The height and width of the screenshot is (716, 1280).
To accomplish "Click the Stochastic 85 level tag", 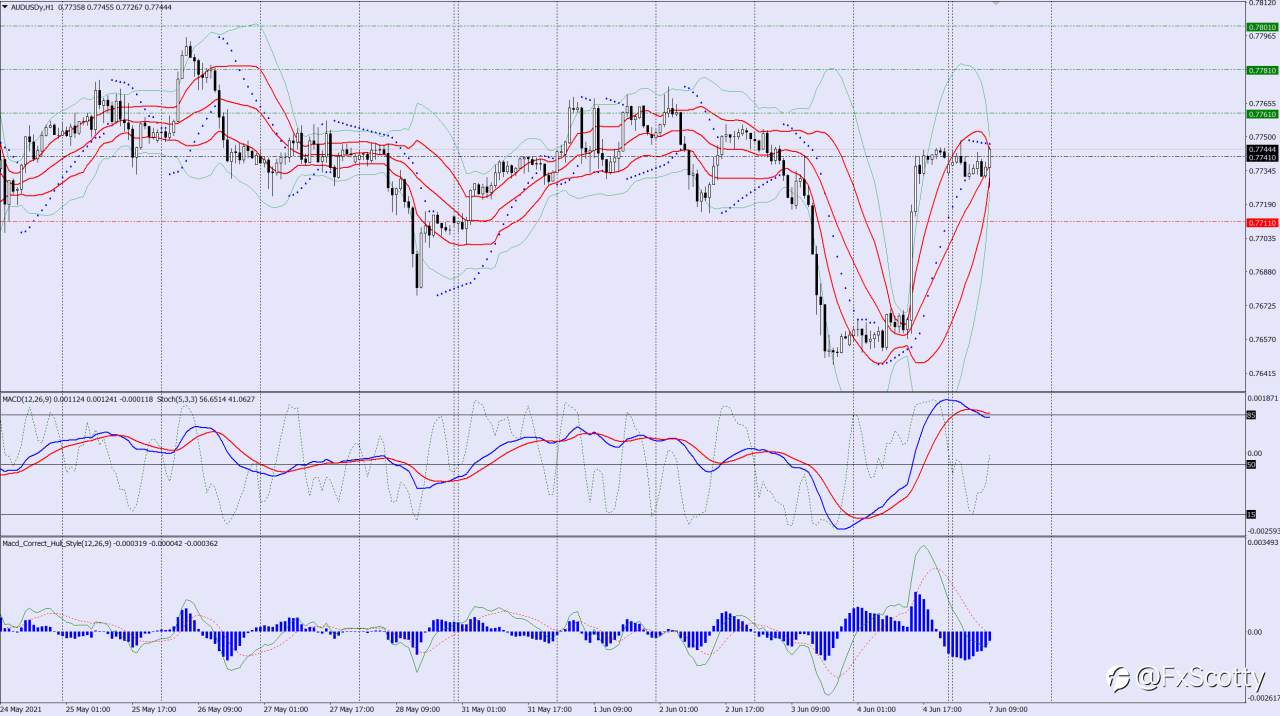I will [1251, 415].
